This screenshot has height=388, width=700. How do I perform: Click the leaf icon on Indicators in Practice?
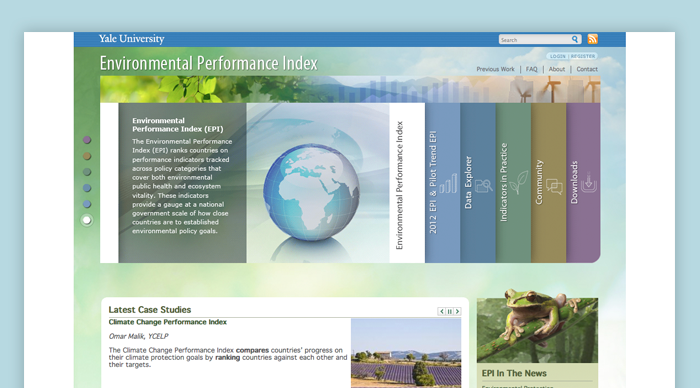point(519,182)
